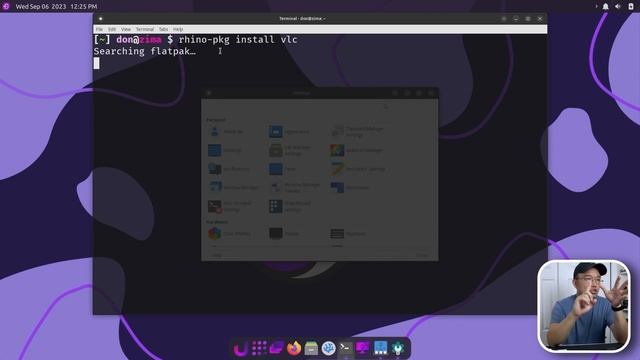640x360 pixels.
Task: Launch Firefox from the dock
Action: [x=294, y=348]
